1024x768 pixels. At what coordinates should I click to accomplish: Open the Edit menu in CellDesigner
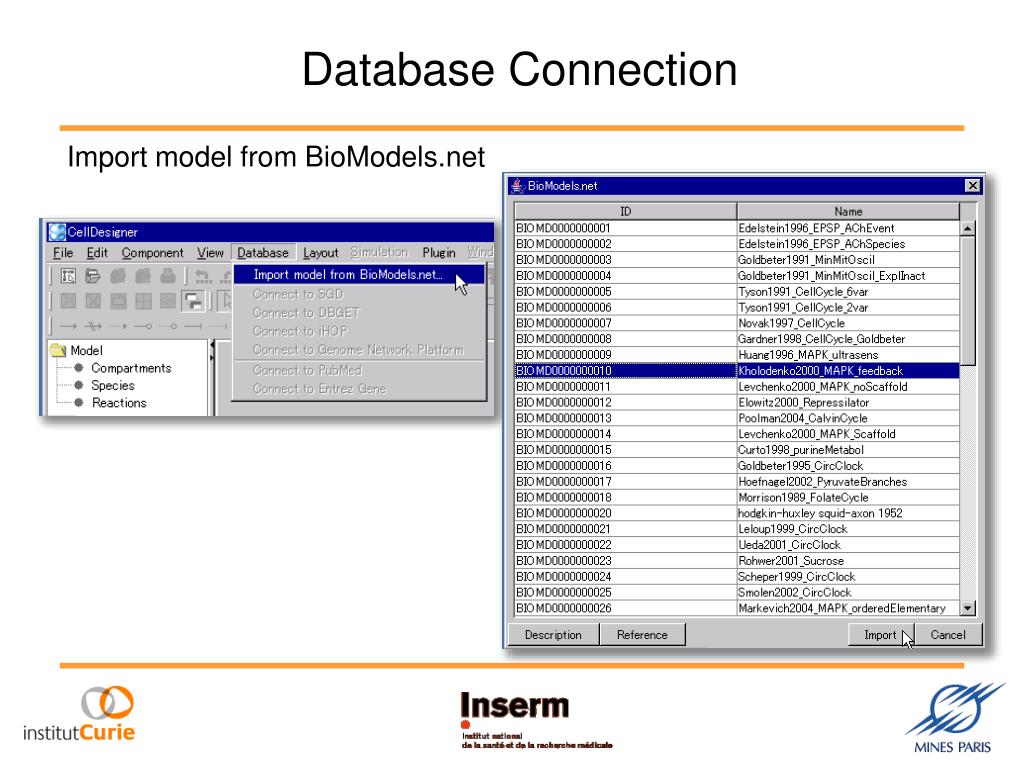(x=97, y=253)
